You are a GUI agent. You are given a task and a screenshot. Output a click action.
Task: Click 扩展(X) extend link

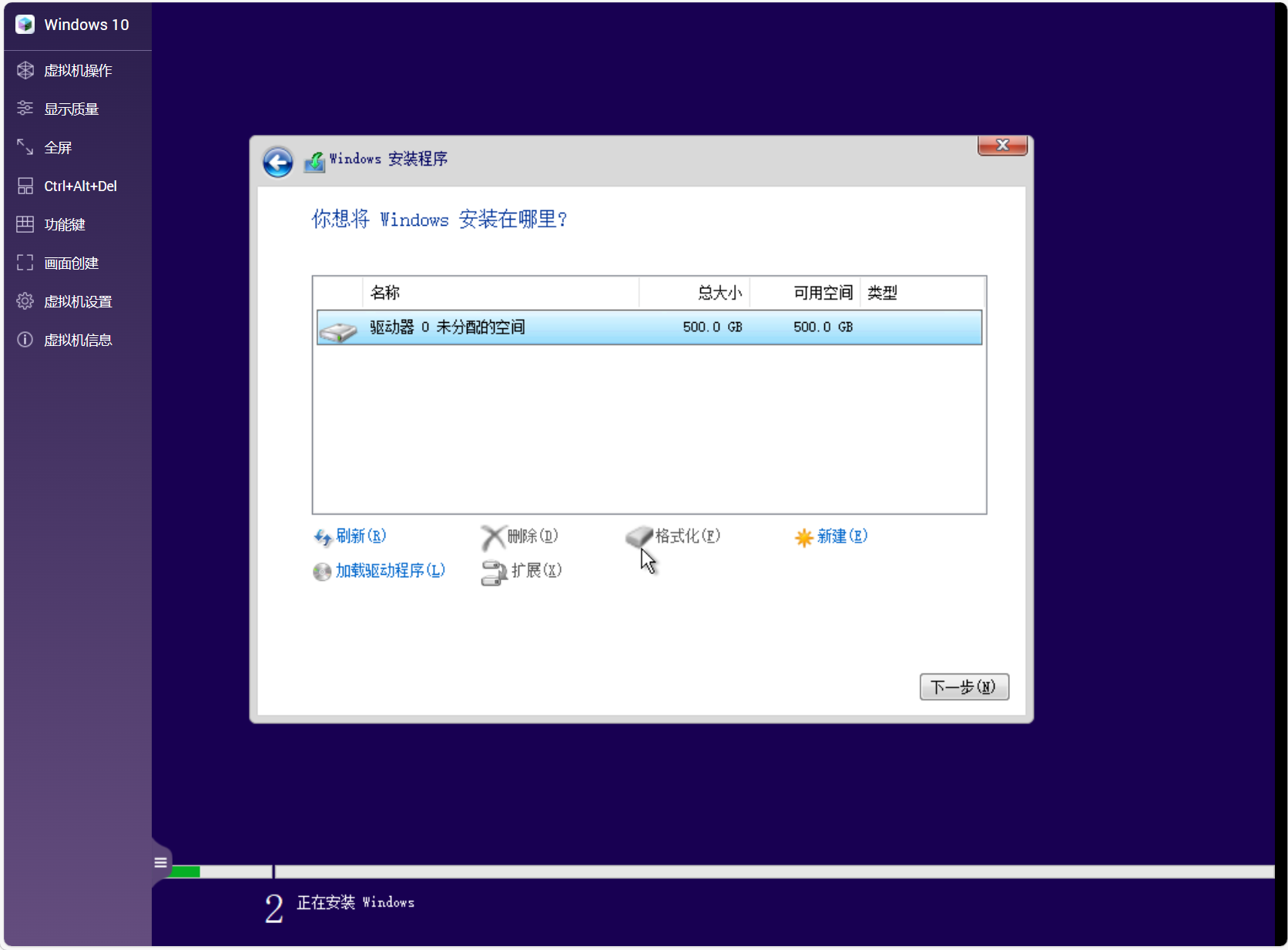tap(536, 570)
